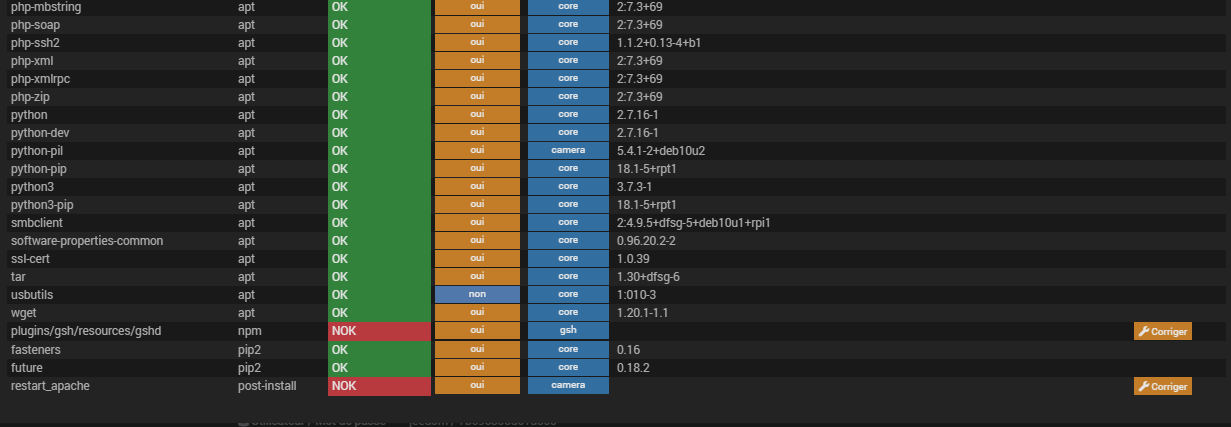The image size is (1231, 427).
Task: Click the 'pip2' type in fasteners row
Action: 249,349
